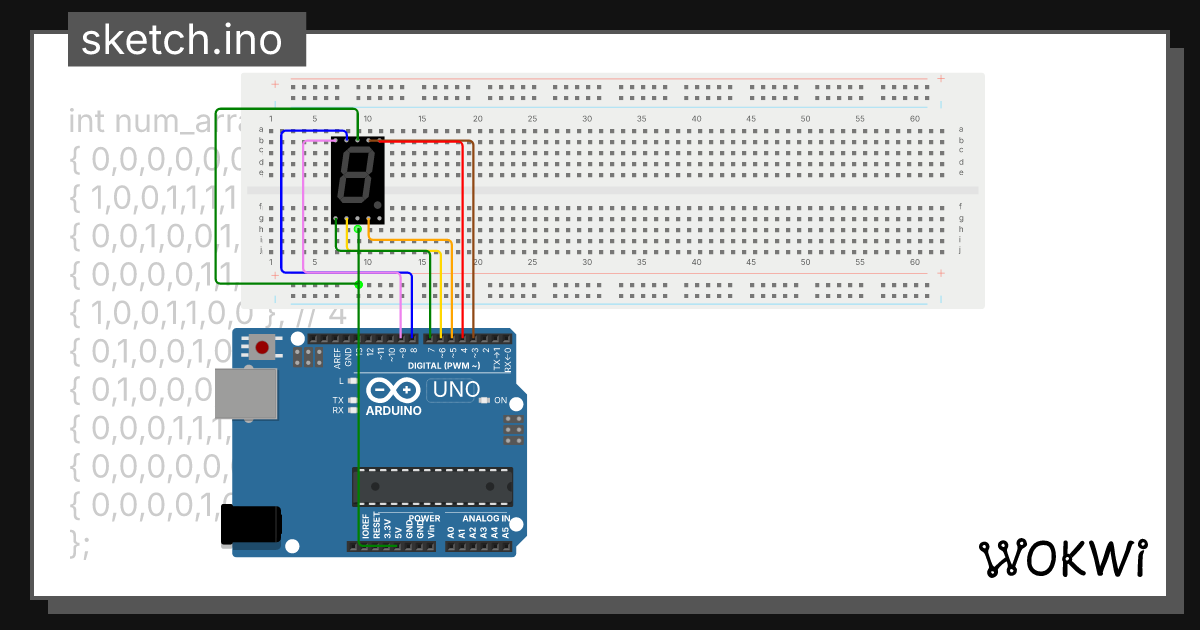Click the DIGITAL (PWM ~) header label
The width and height of the screenshot is (1200, 630).
tap(444, 366)
